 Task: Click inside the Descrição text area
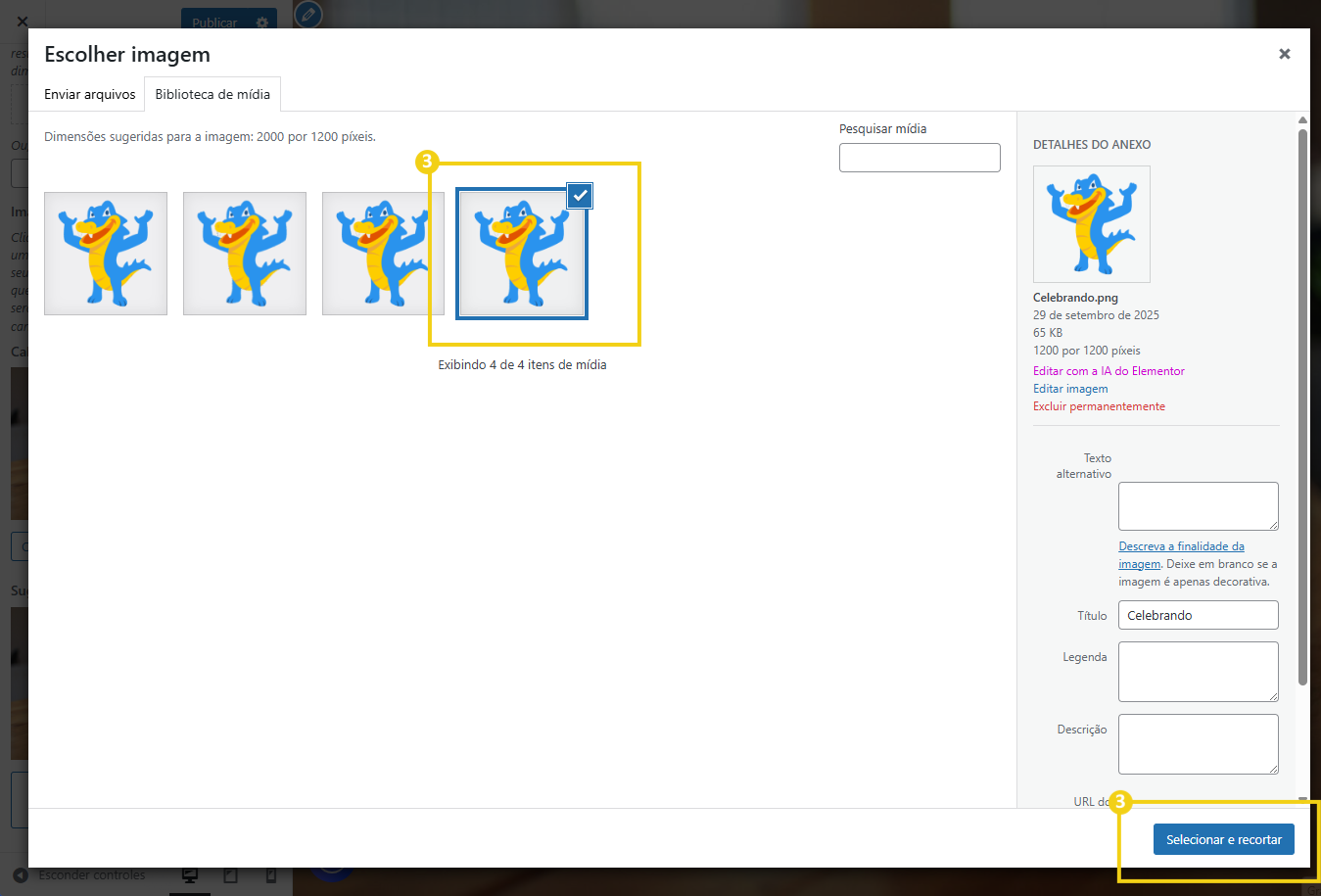1198,744
